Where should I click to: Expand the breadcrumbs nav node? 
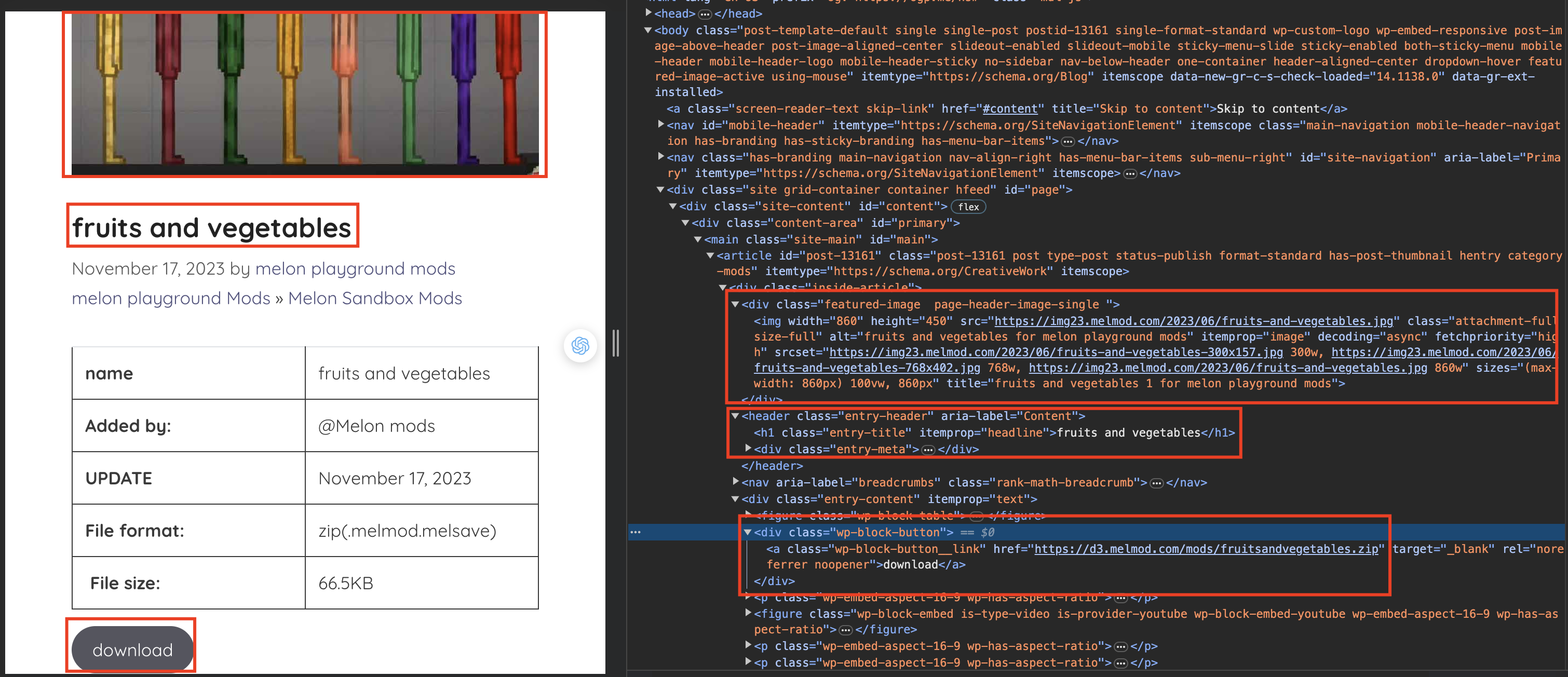pos(735,482)
